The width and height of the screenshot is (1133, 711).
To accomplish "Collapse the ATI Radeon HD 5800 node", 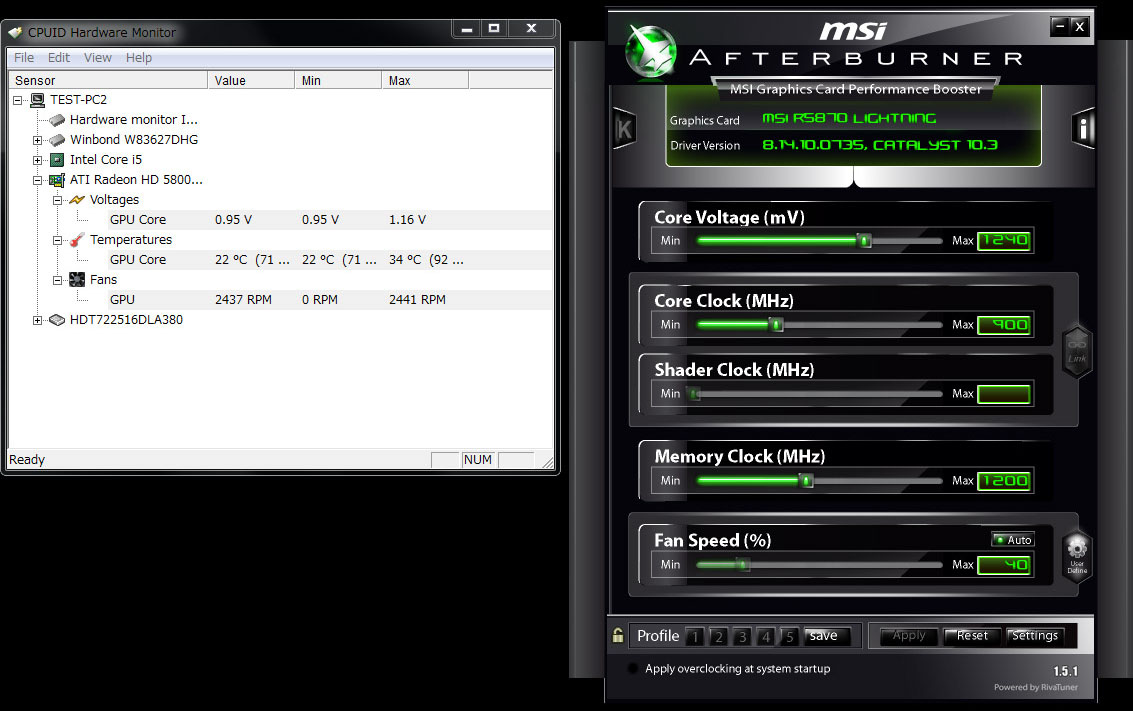I will coord(38,181).
